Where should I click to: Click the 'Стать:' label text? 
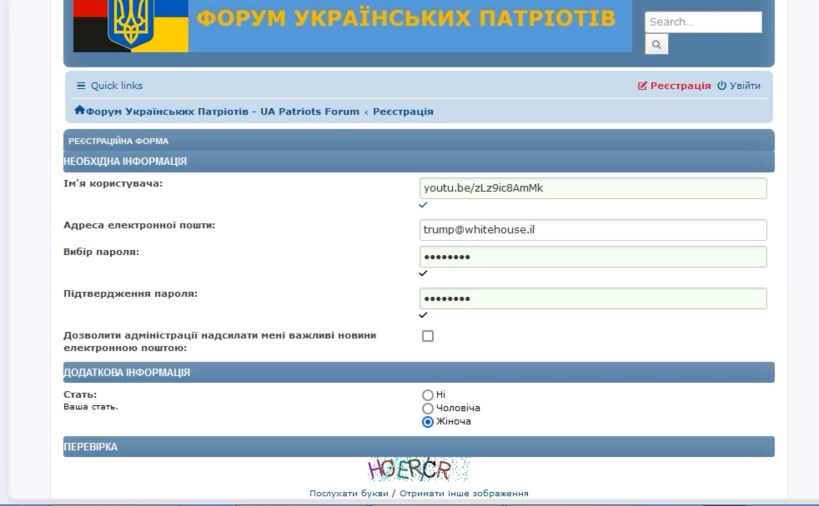(x=80, y=394)
